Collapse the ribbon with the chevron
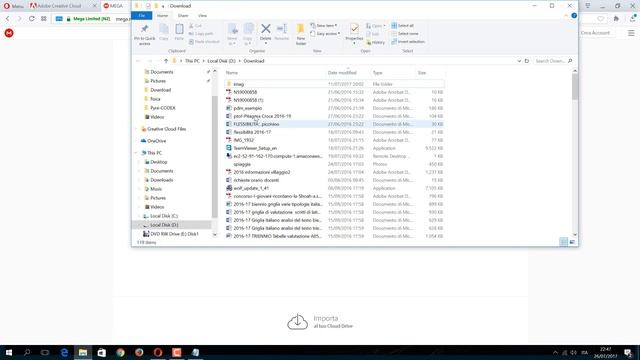640x360 pixels. pyautogui.click(x=566, y=16)
